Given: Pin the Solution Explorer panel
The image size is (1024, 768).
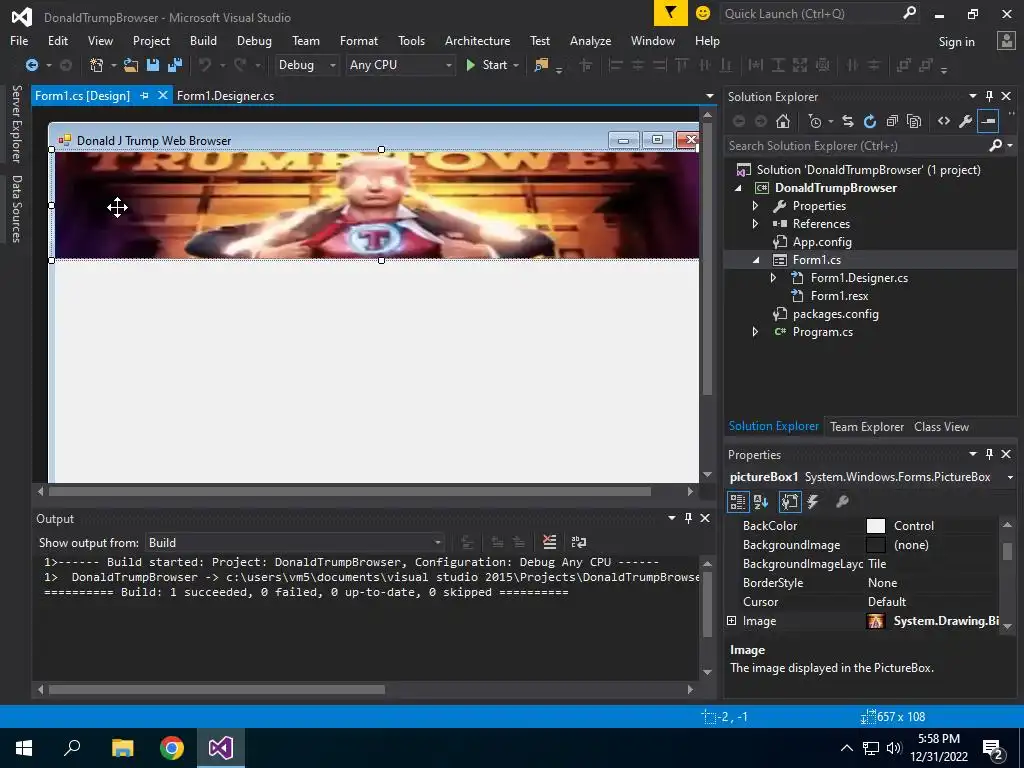Looking at the screenshot, I should pyautogui.click(x=989, y=97).
